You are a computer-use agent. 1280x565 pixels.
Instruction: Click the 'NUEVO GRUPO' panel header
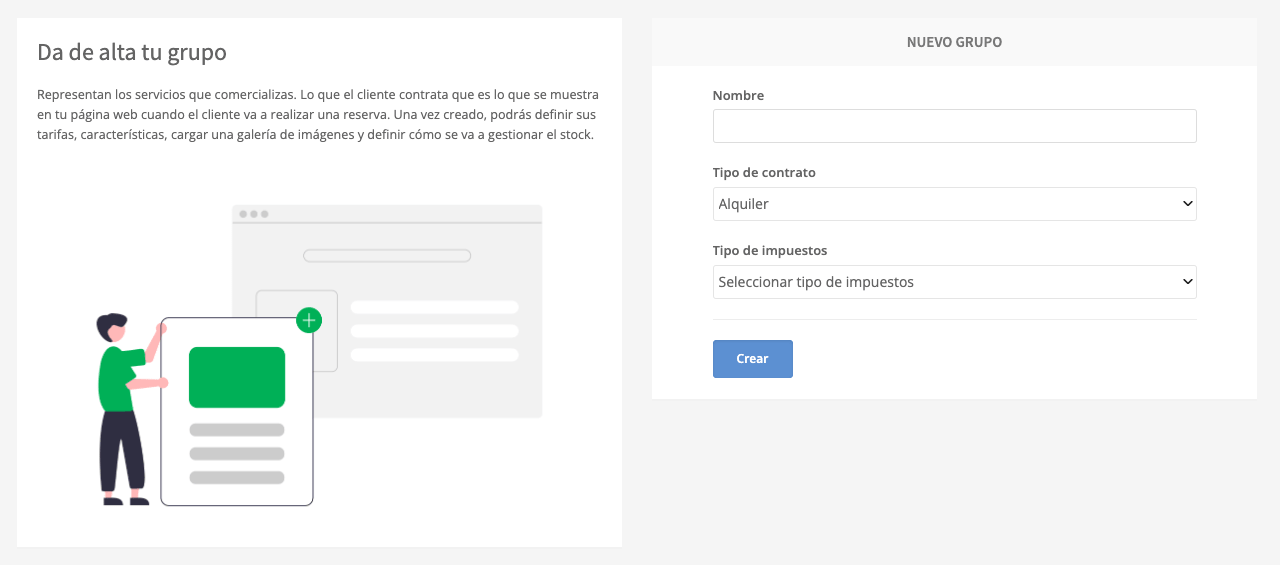pyautogui.click(x=954, y=42)
